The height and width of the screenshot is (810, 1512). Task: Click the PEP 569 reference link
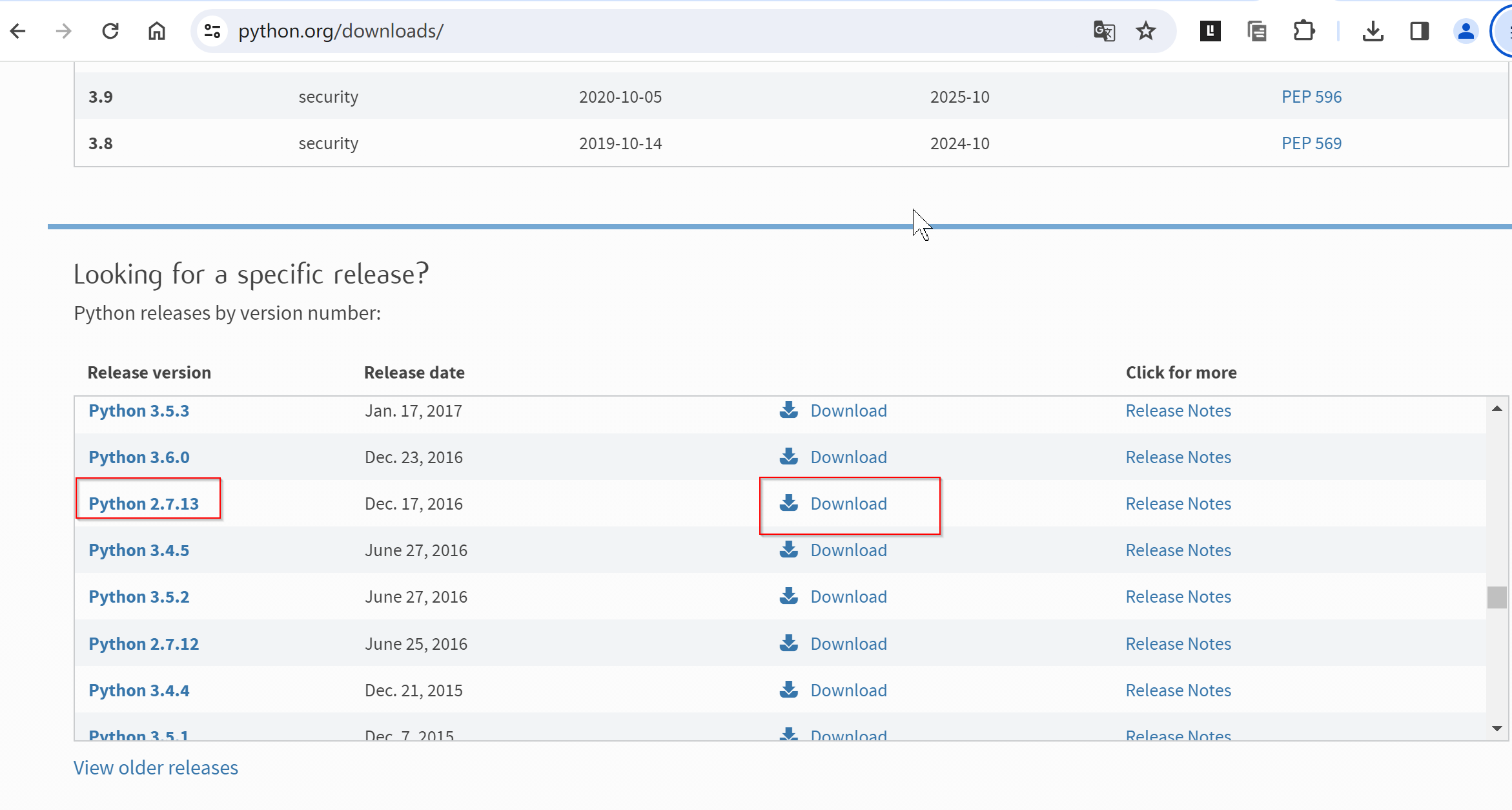pyautogui.click(x=1312, y=143)
